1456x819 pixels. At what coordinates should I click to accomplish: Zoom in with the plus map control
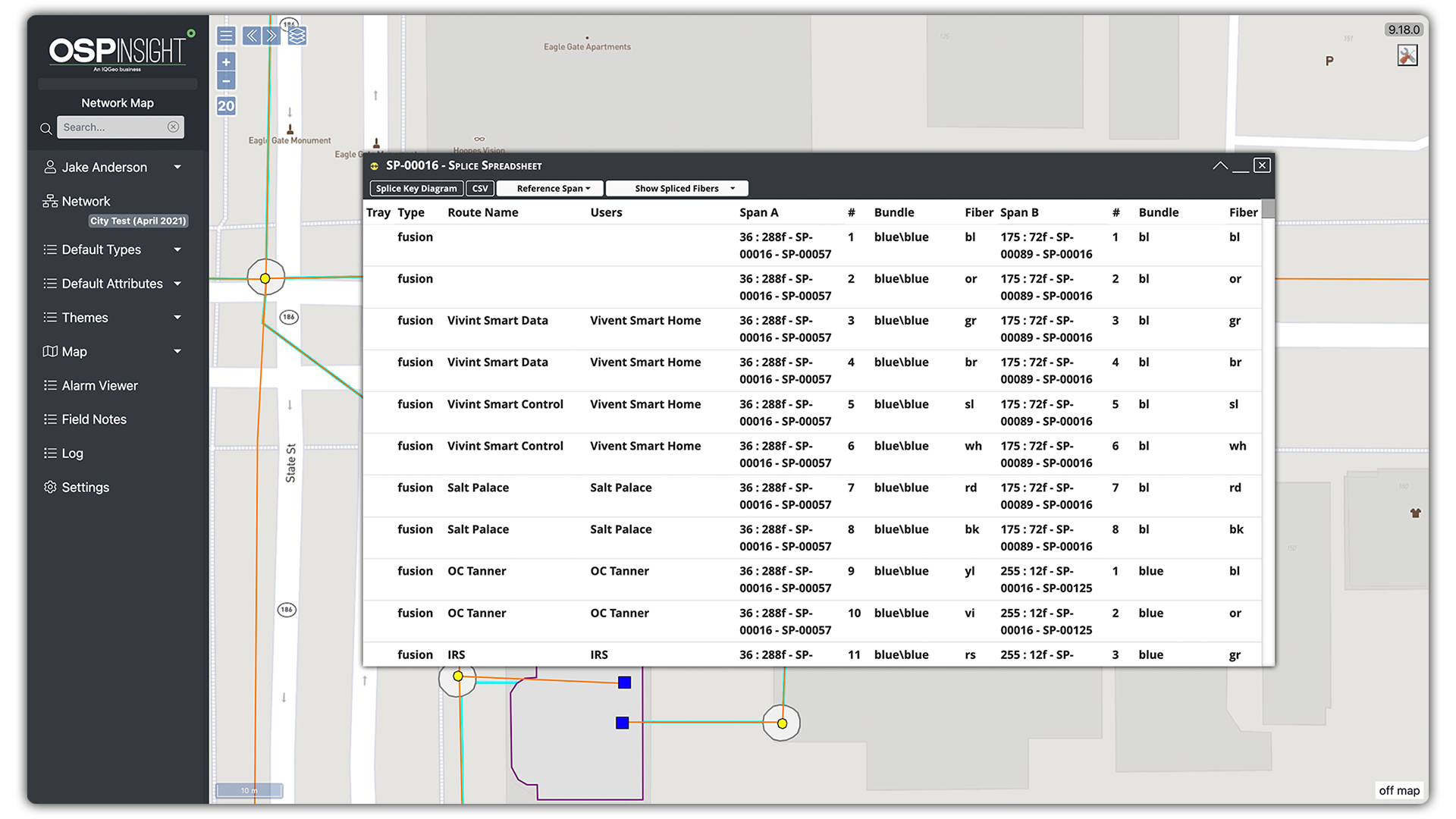225,61
